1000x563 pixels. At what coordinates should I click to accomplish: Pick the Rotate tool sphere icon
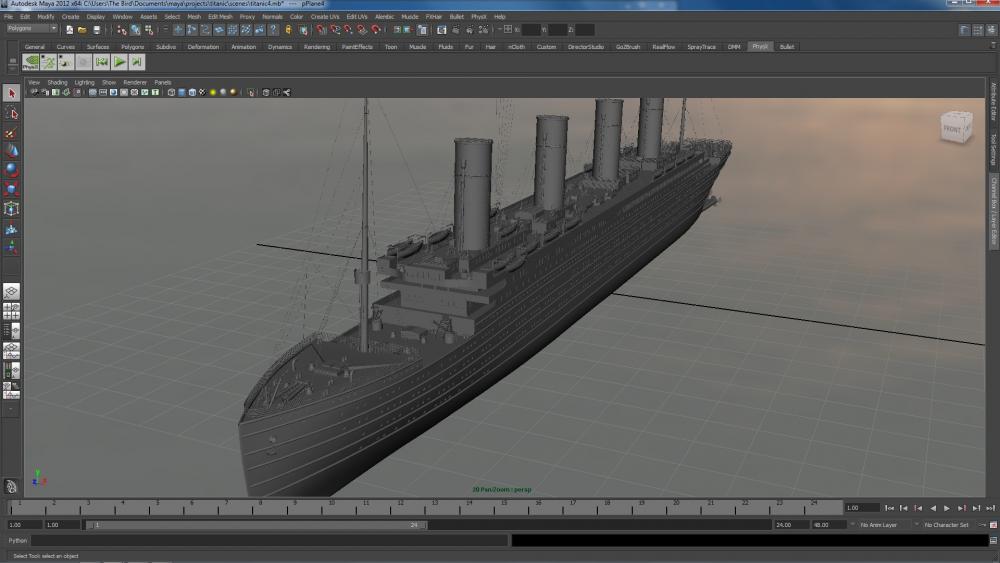click(11, 170)
